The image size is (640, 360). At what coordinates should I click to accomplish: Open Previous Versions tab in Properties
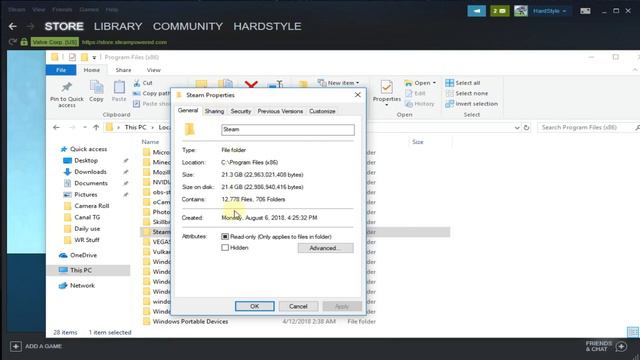pos(280,111)
